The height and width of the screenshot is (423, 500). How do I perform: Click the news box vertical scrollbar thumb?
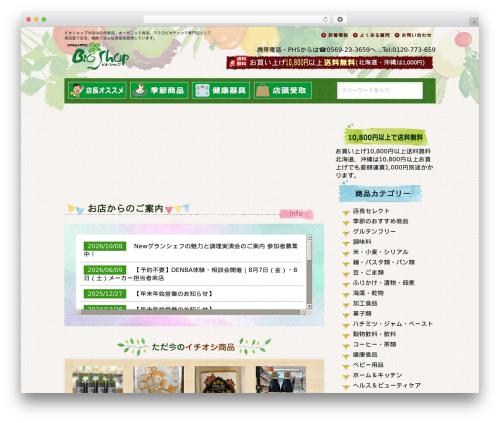(x=309, y=250)
